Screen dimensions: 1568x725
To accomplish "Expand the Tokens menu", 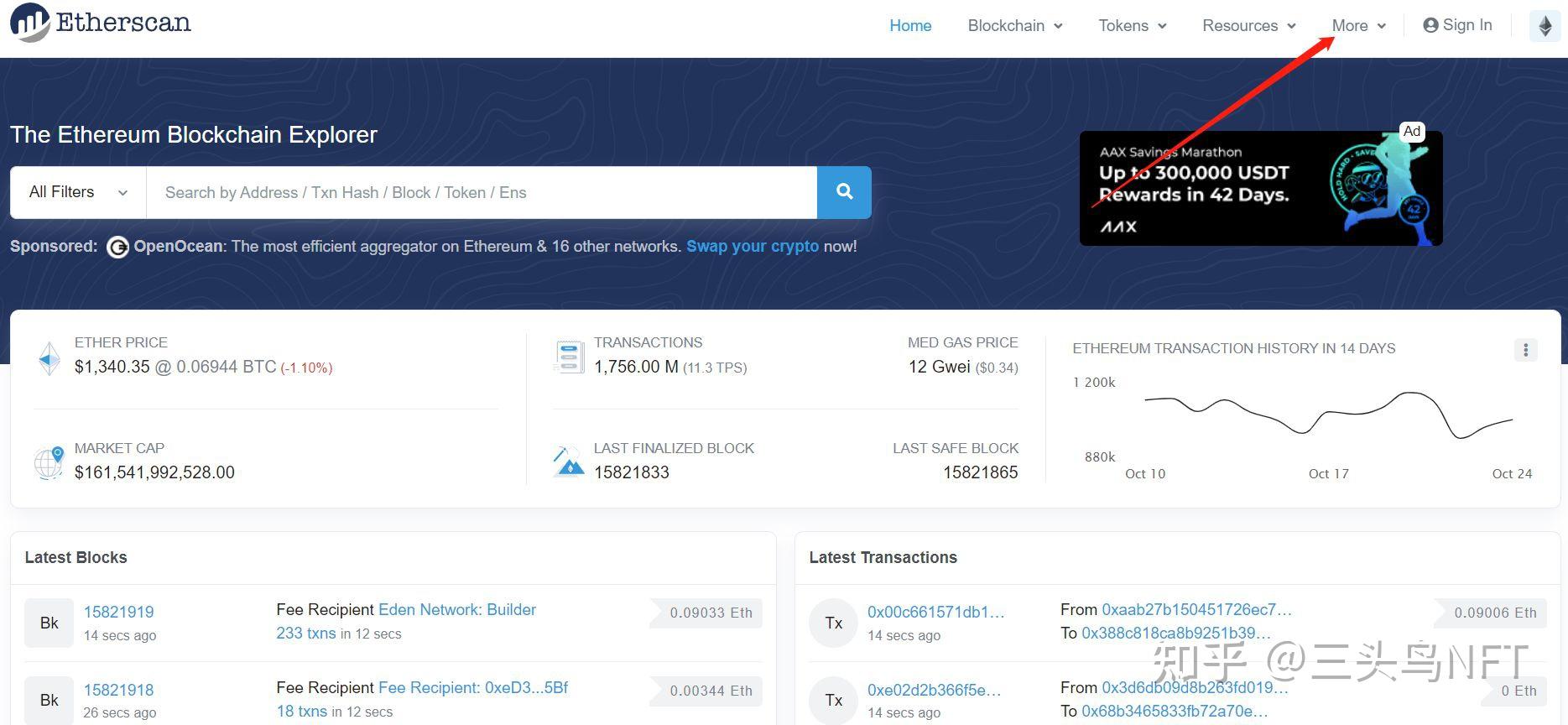I will coord(1133,26).
